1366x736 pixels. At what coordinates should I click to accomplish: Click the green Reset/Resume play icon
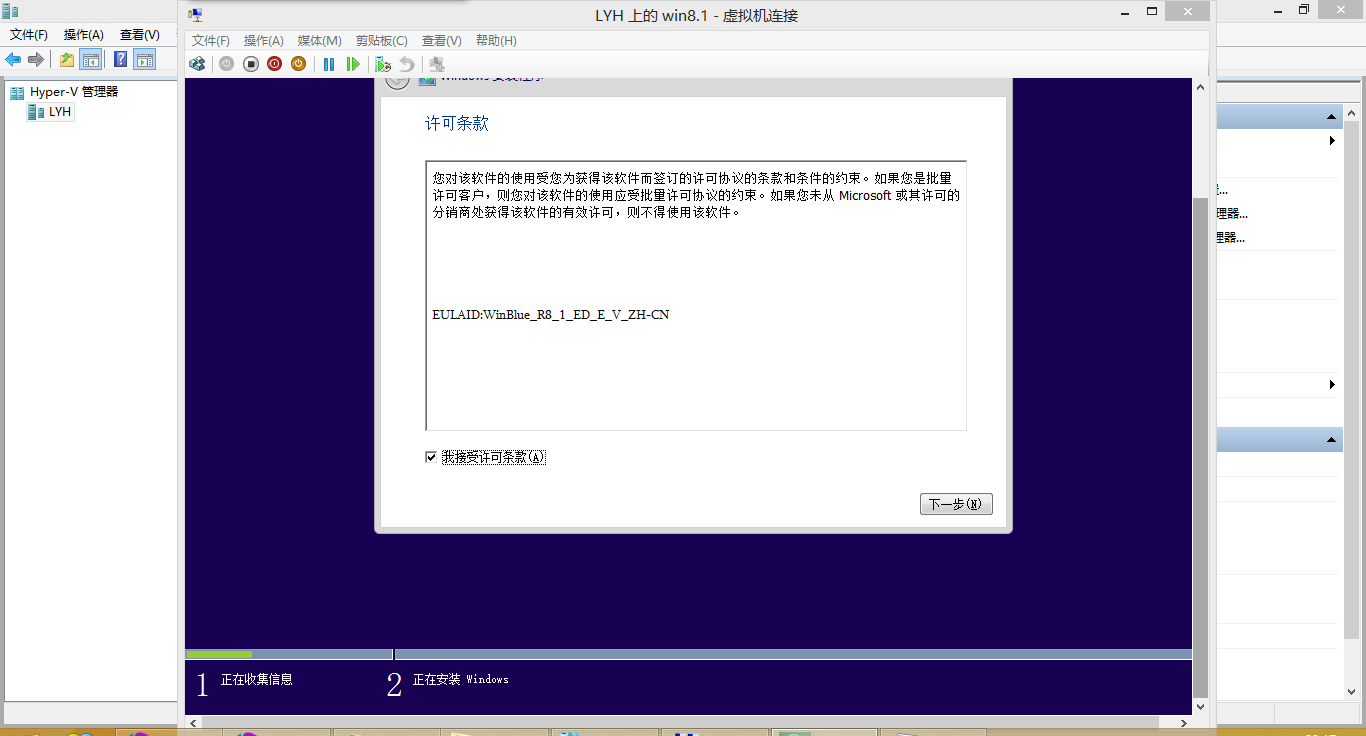tap(353, 64)
